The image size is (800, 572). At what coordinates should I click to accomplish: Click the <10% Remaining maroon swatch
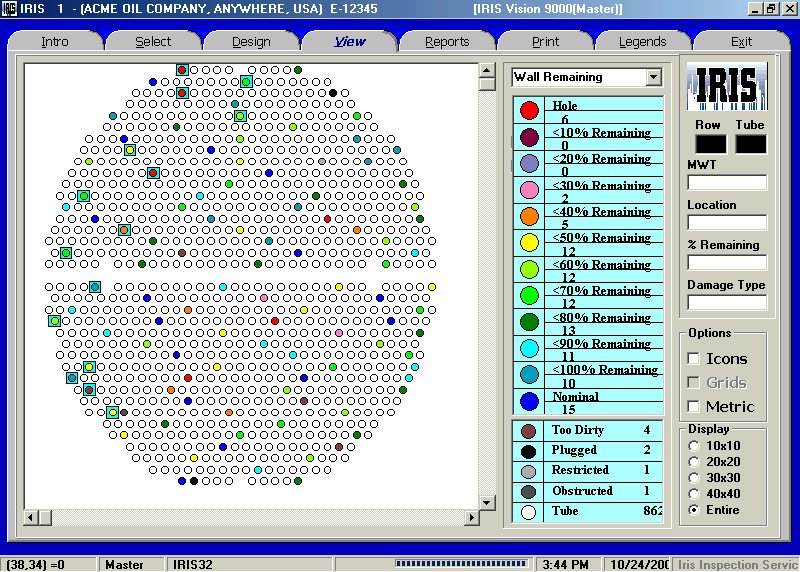(x=529, y=137)
